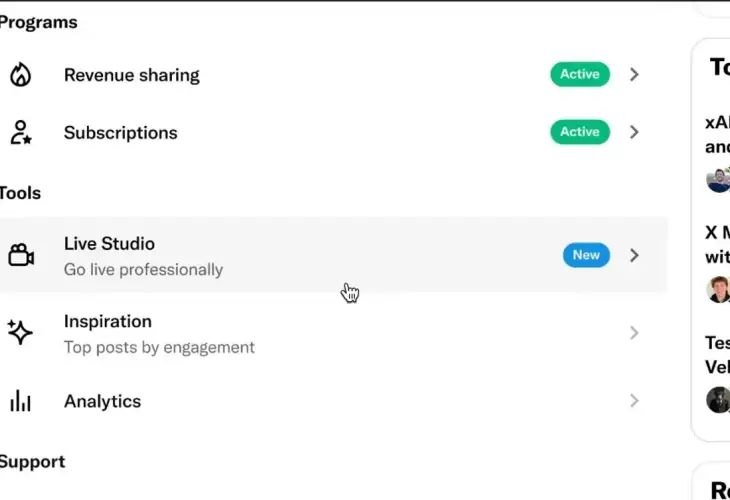Image resolution: width=730 pixels, height=500 pixels.
Task: Expand Inspiration using its right chevron
Action: pyautogui.click(x=634, y=333)
